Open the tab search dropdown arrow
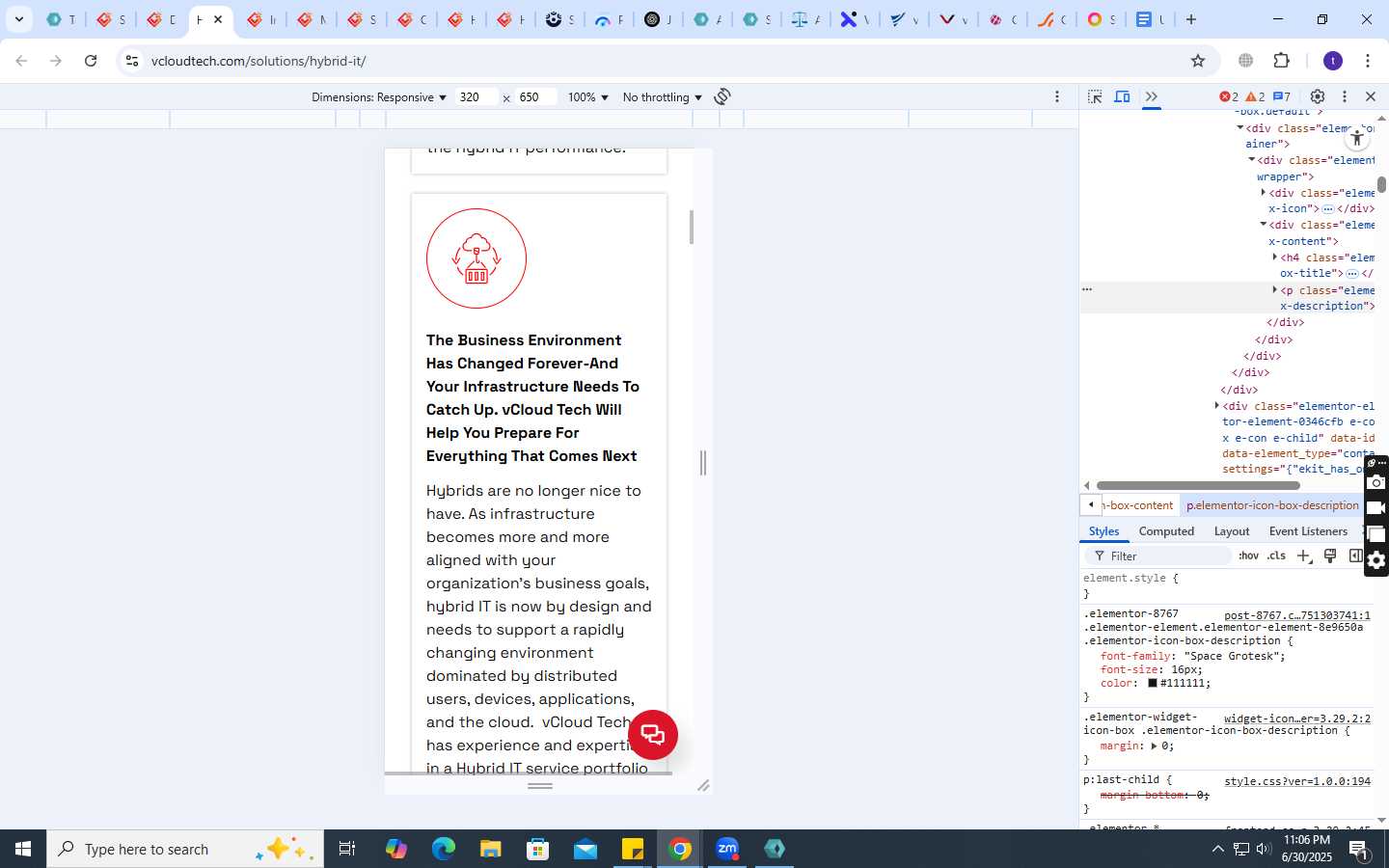Image resolution: width=1389 pixels, height=868 pixels. pos(18,19)
